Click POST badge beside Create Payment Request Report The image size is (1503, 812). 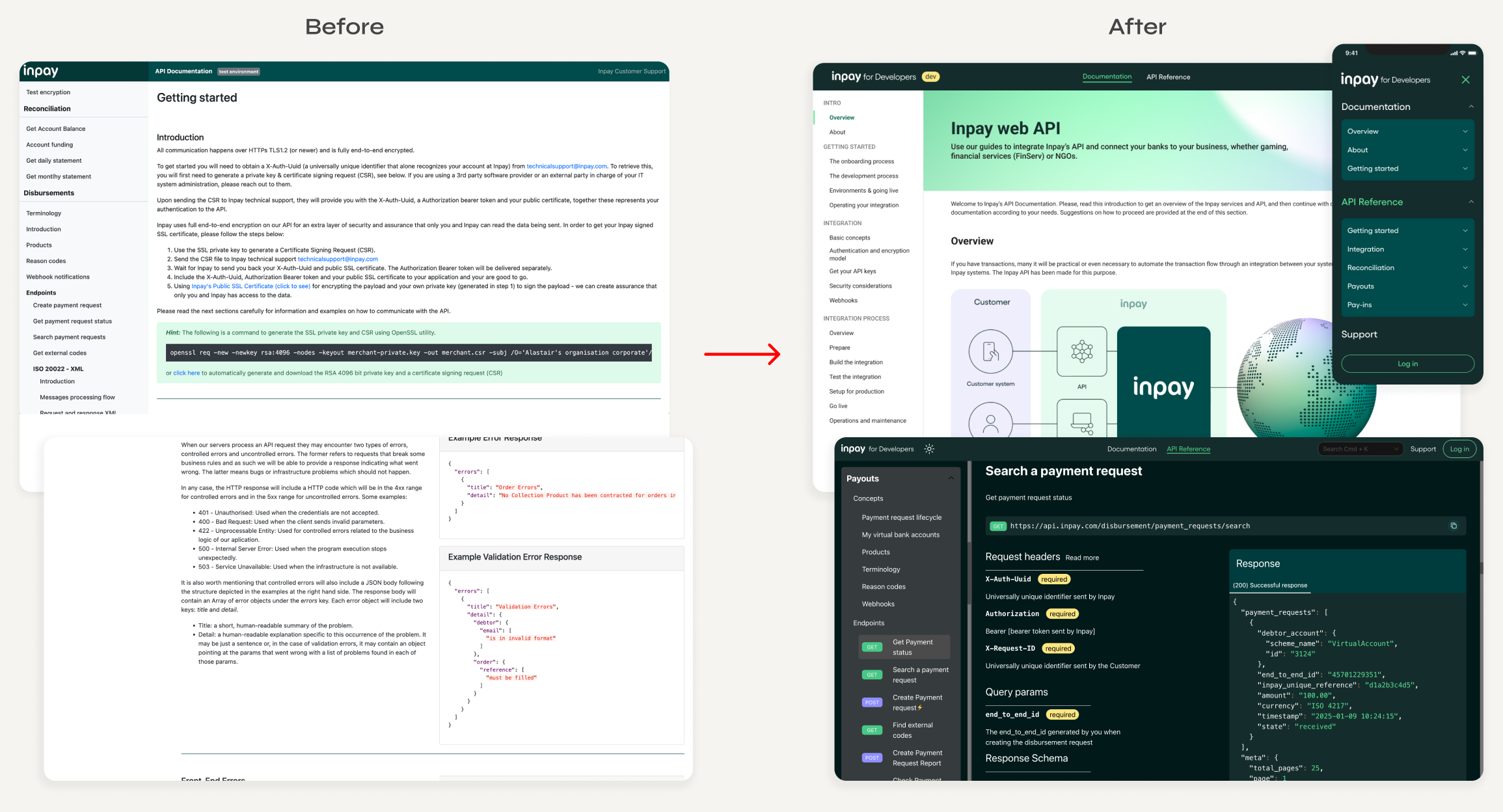click(x=872, y=758)
